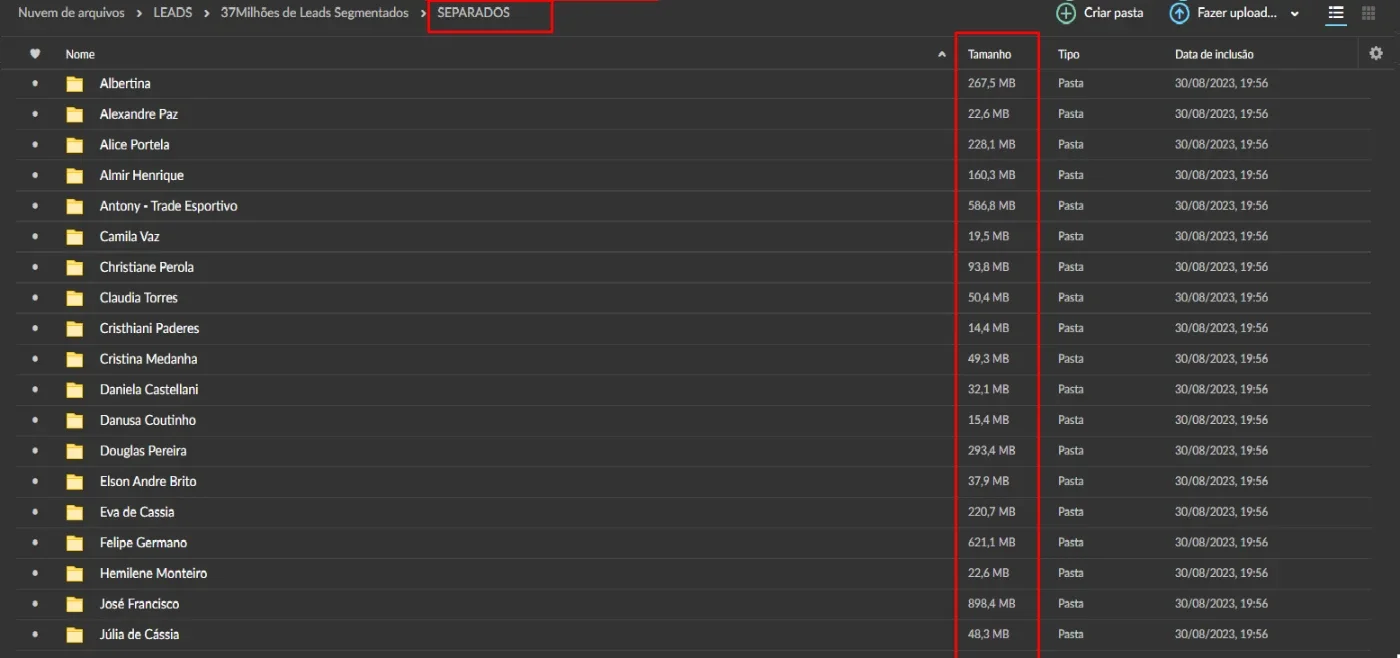The width and height of the screenshot is (1400, 658).
Task: Open the José Francisco folder icon
Action: [75, 604]
